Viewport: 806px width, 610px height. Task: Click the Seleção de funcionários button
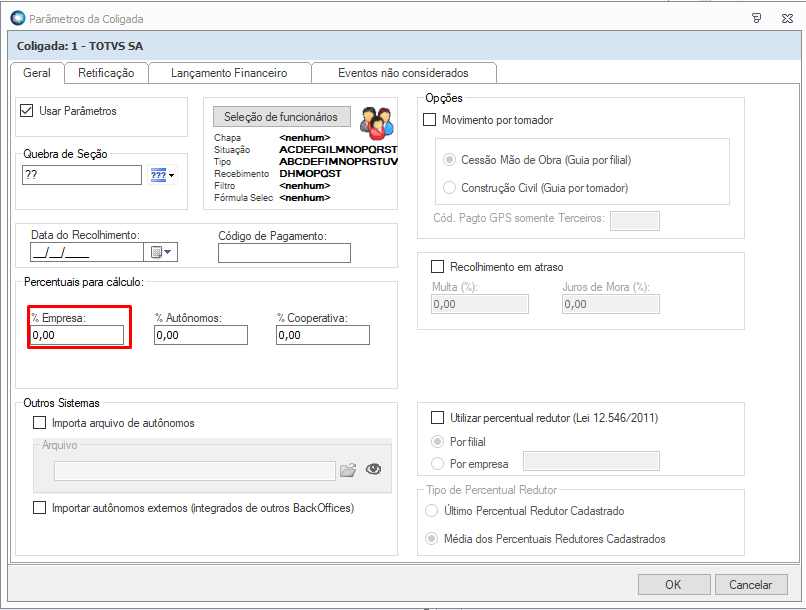(x=281, y=117)
